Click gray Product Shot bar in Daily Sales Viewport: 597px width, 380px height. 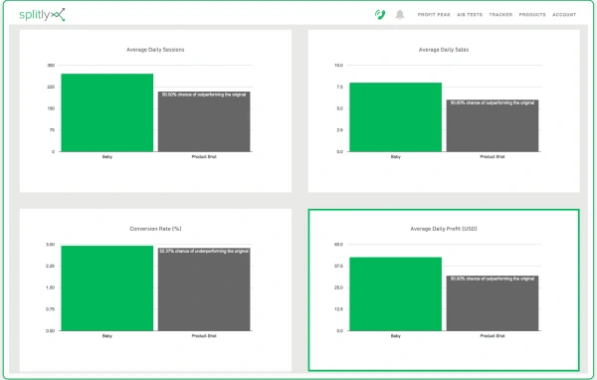click(493, 126)
